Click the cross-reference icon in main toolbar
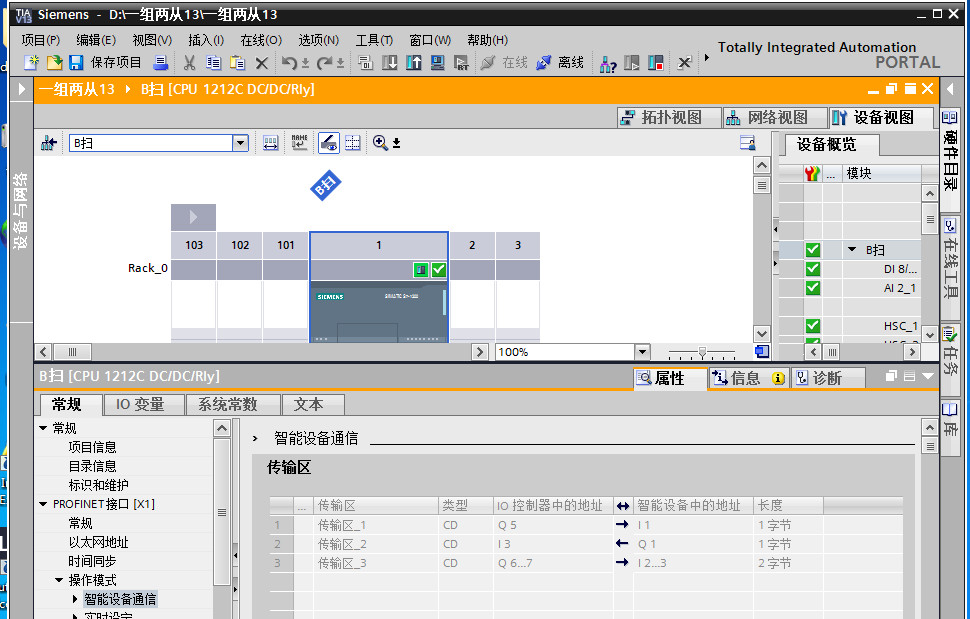The height and width of the screenshot is (619, 970). (684, 62)
